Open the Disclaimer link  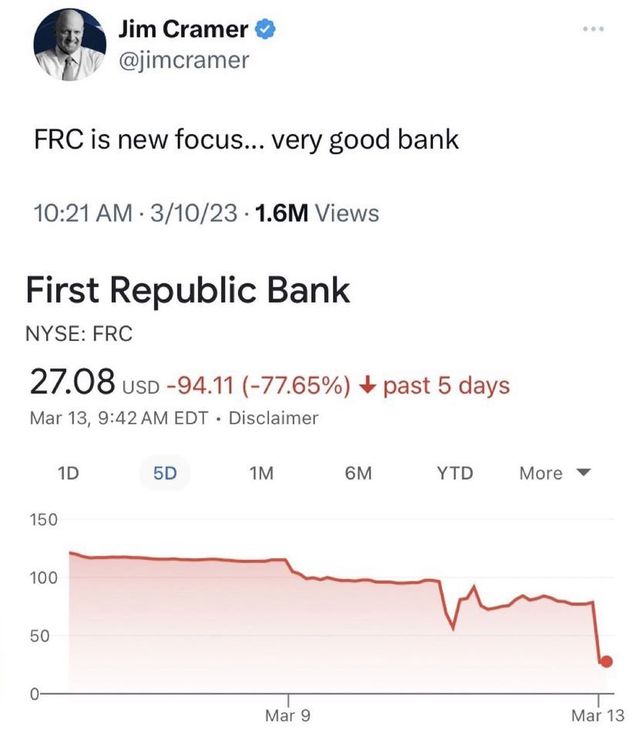click(x=273, y=418)
